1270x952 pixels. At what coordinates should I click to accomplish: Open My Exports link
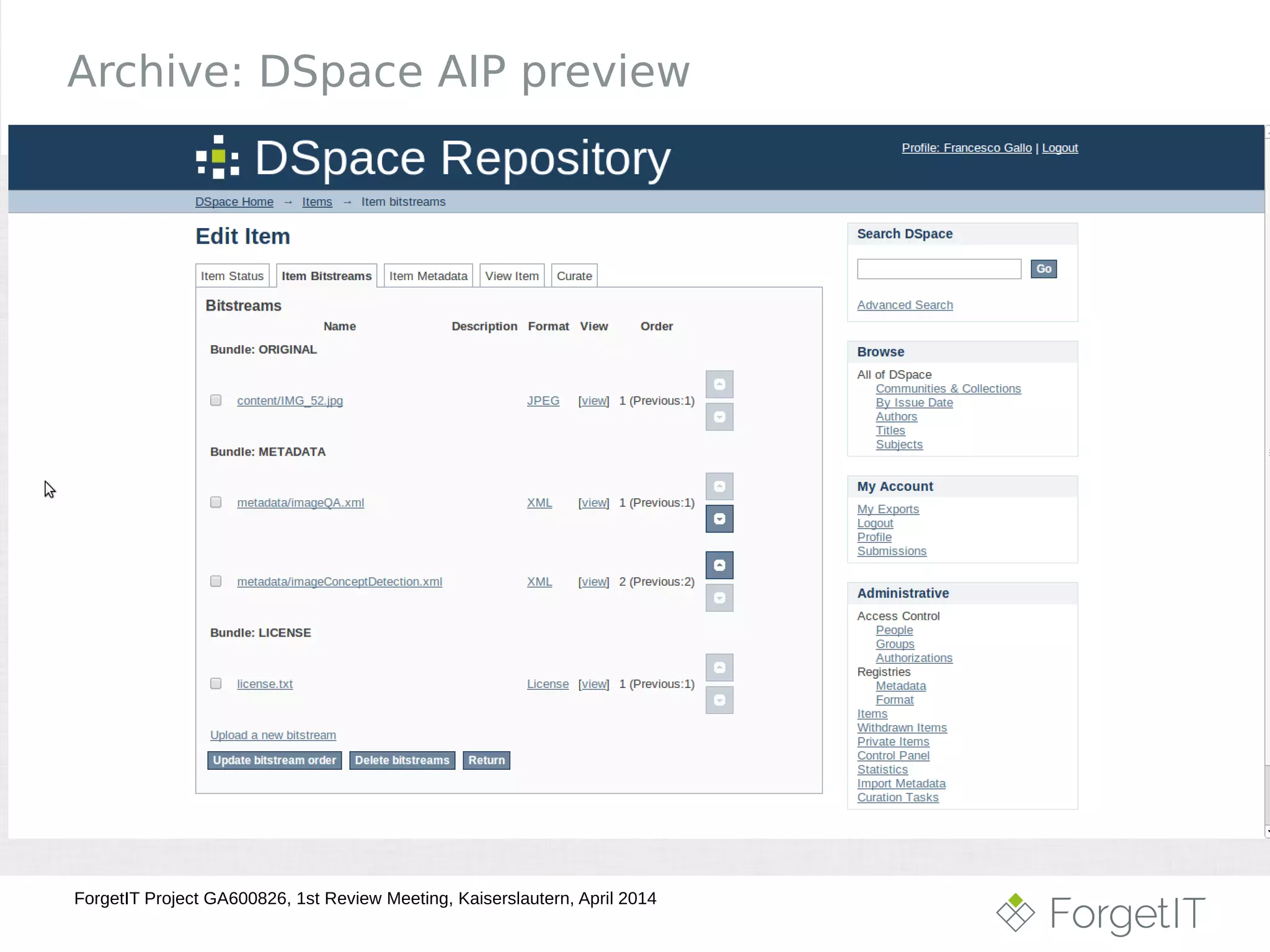pos(888,509)
